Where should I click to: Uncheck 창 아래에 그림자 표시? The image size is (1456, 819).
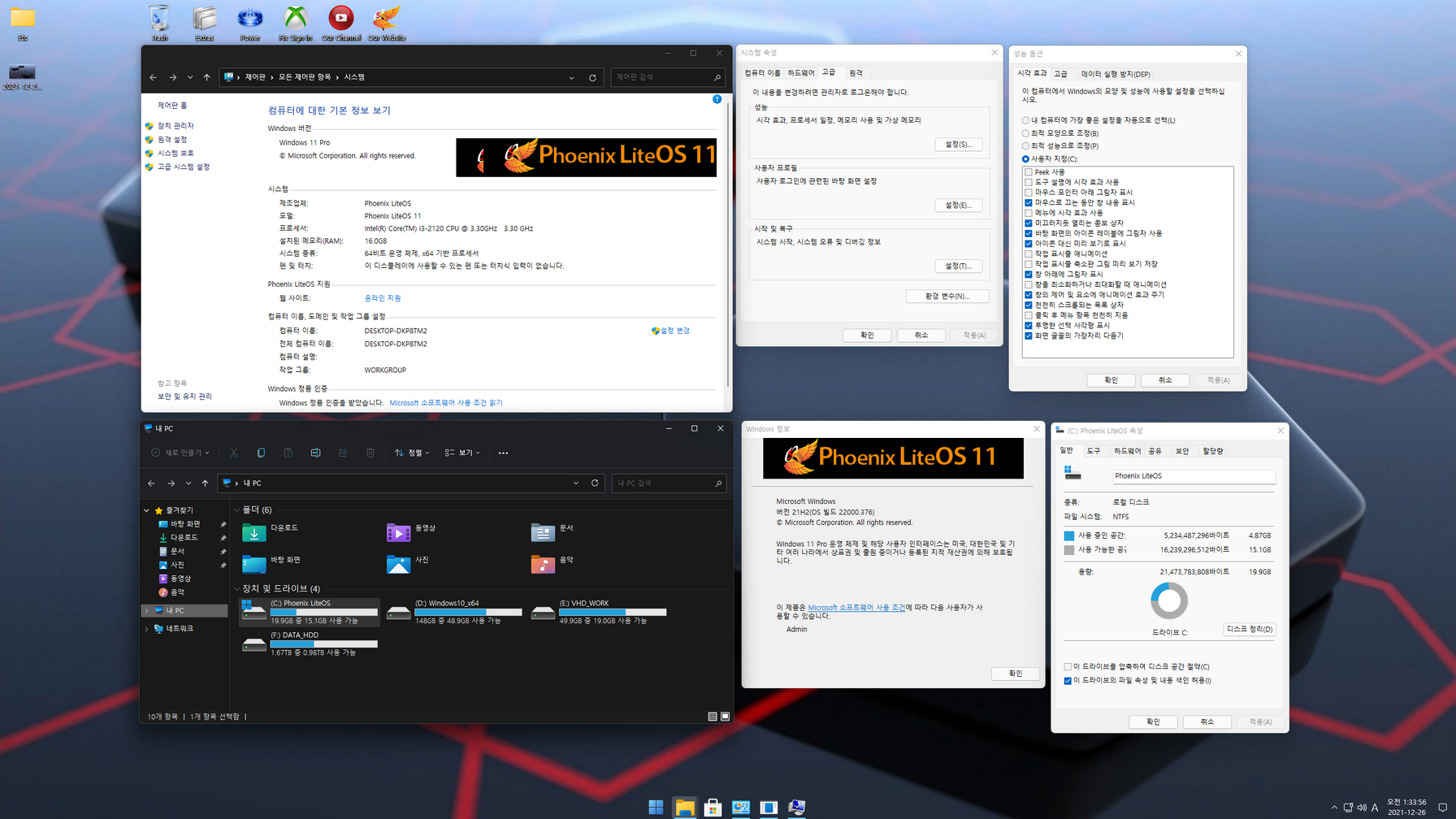tap(1029, 275)
